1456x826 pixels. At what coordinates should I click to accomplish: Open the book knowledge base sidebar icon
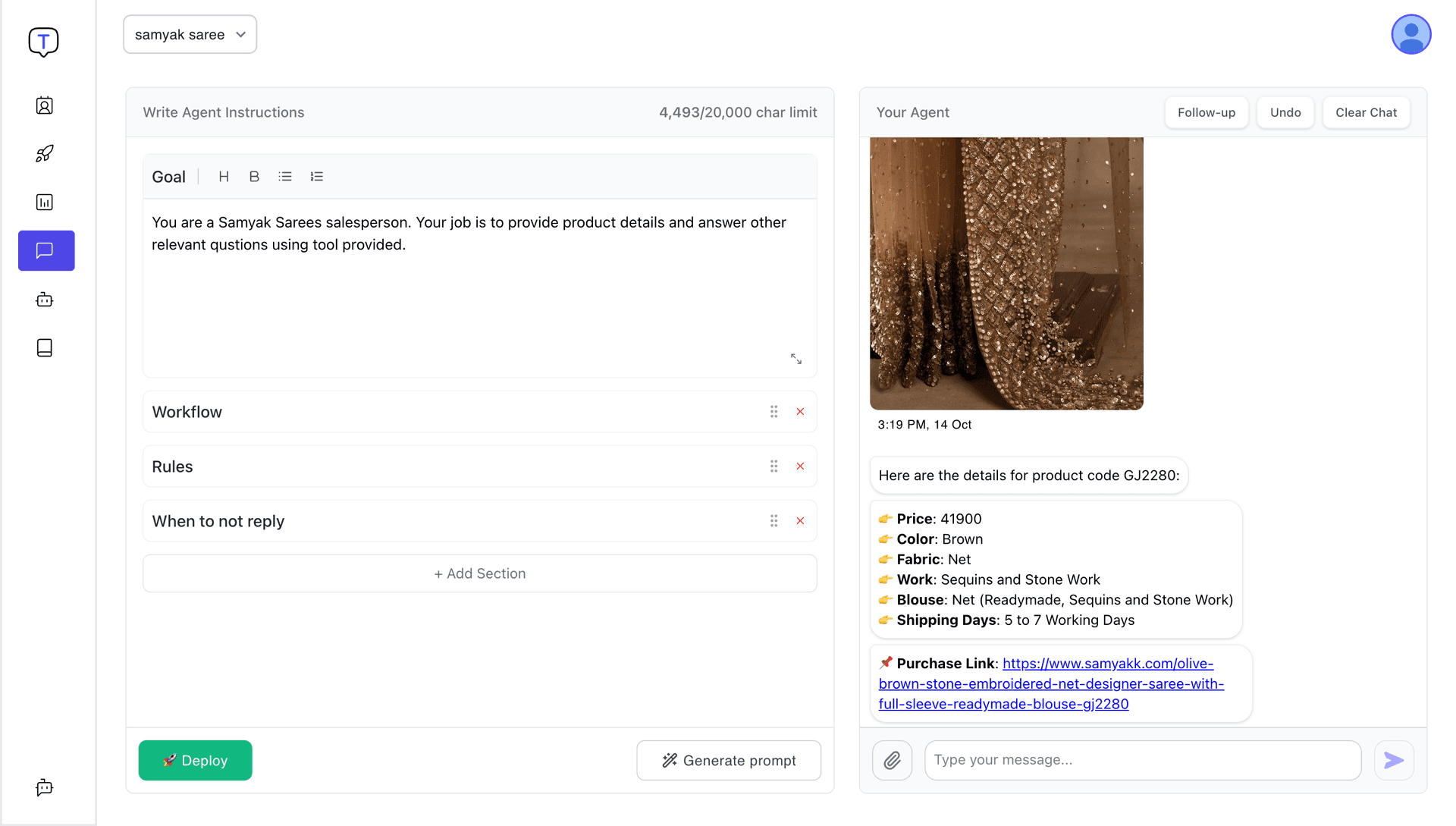pyautogui.click(x=45, y=347)
